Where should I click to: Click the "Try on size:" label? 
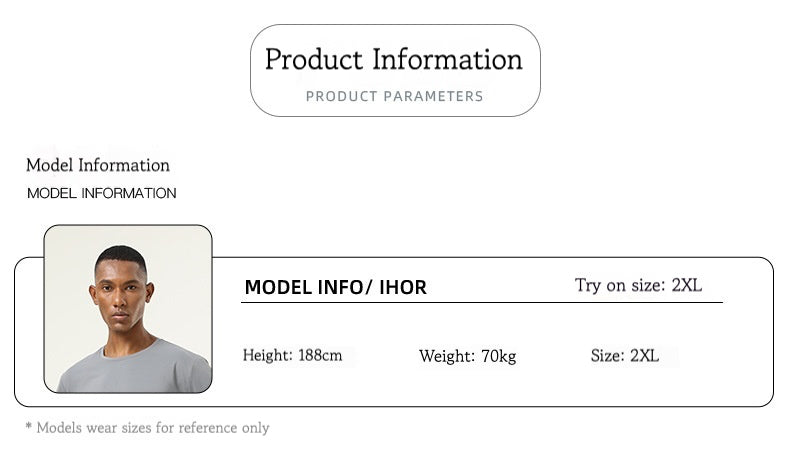[620, 286]
